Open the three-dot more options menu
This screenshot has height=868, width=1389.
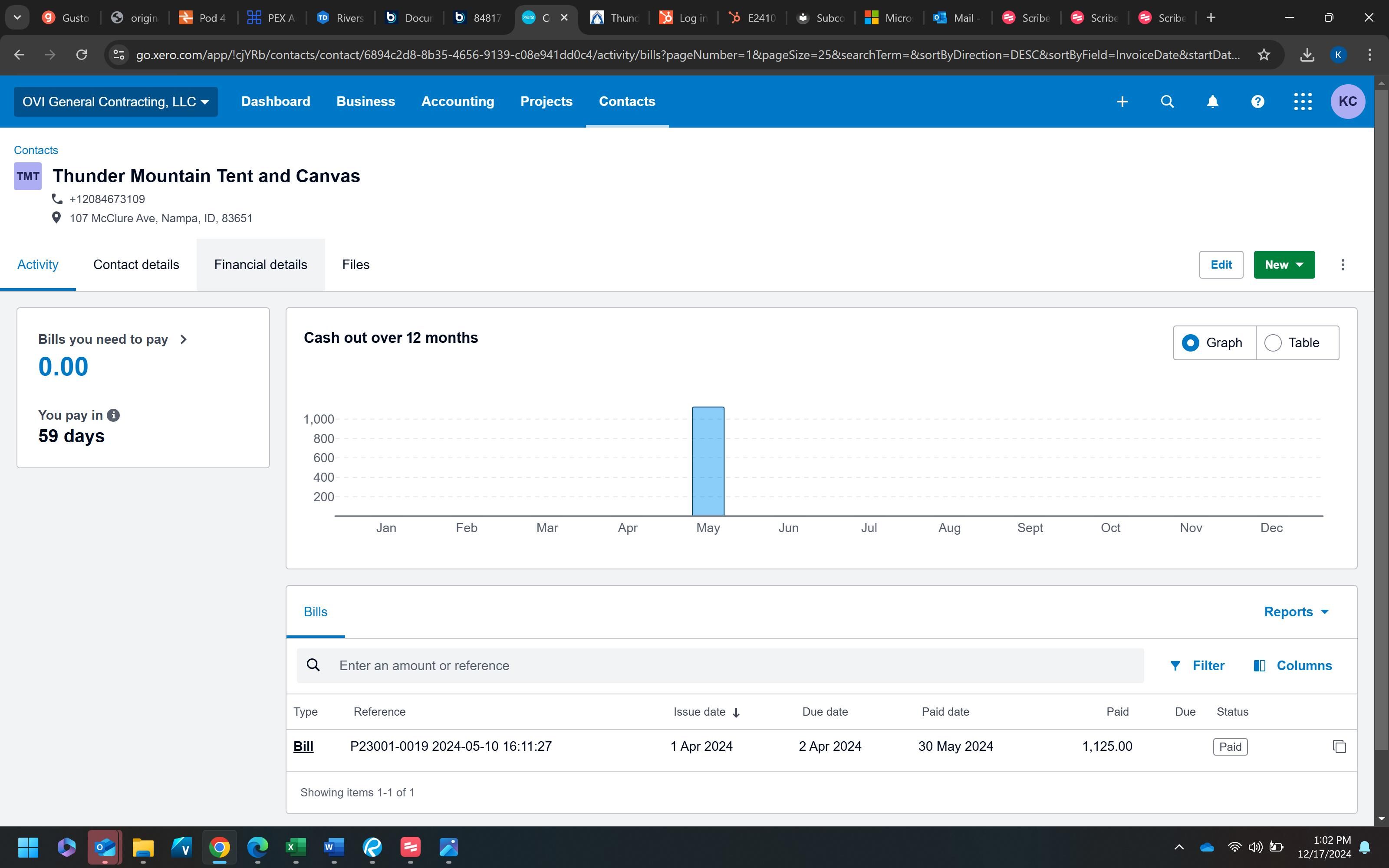coord(1343,265)
